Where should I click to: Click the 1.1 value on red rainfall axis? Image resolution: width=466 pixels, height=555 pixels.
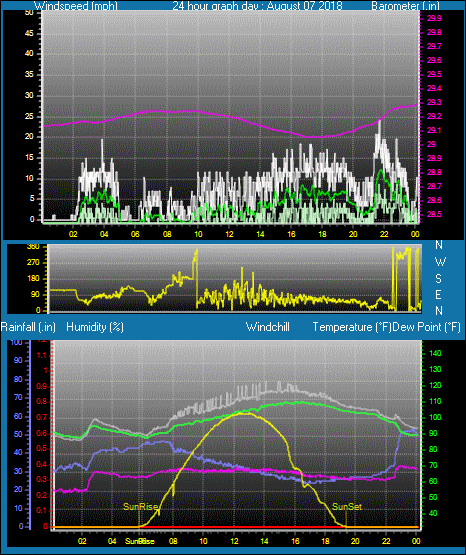42,355
